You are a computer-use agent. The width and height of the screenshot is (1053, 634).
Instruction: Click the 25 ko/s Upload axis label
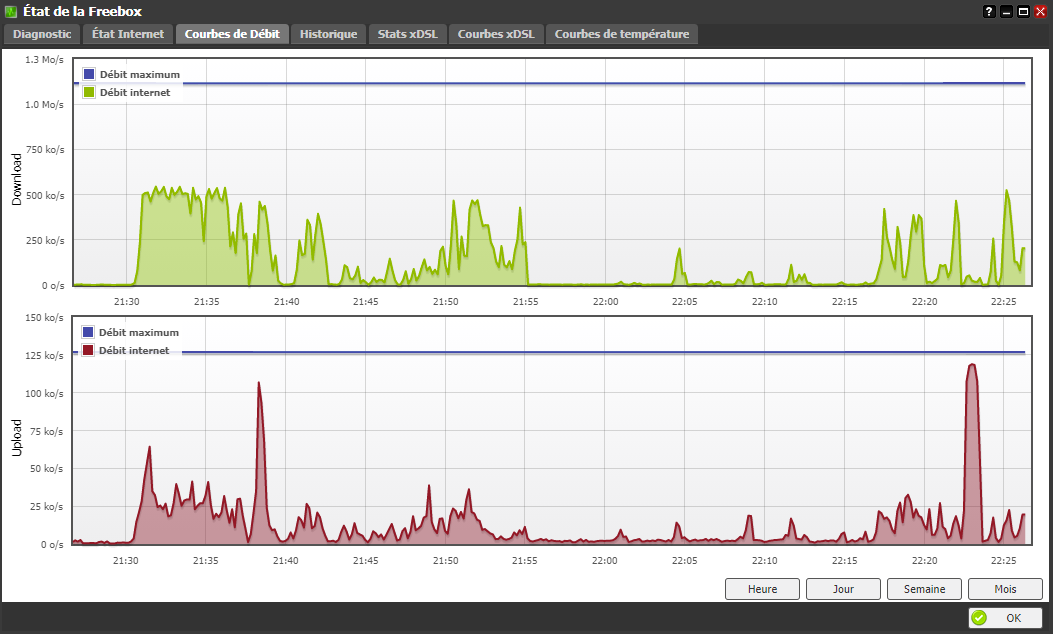(x=47, y=506)
